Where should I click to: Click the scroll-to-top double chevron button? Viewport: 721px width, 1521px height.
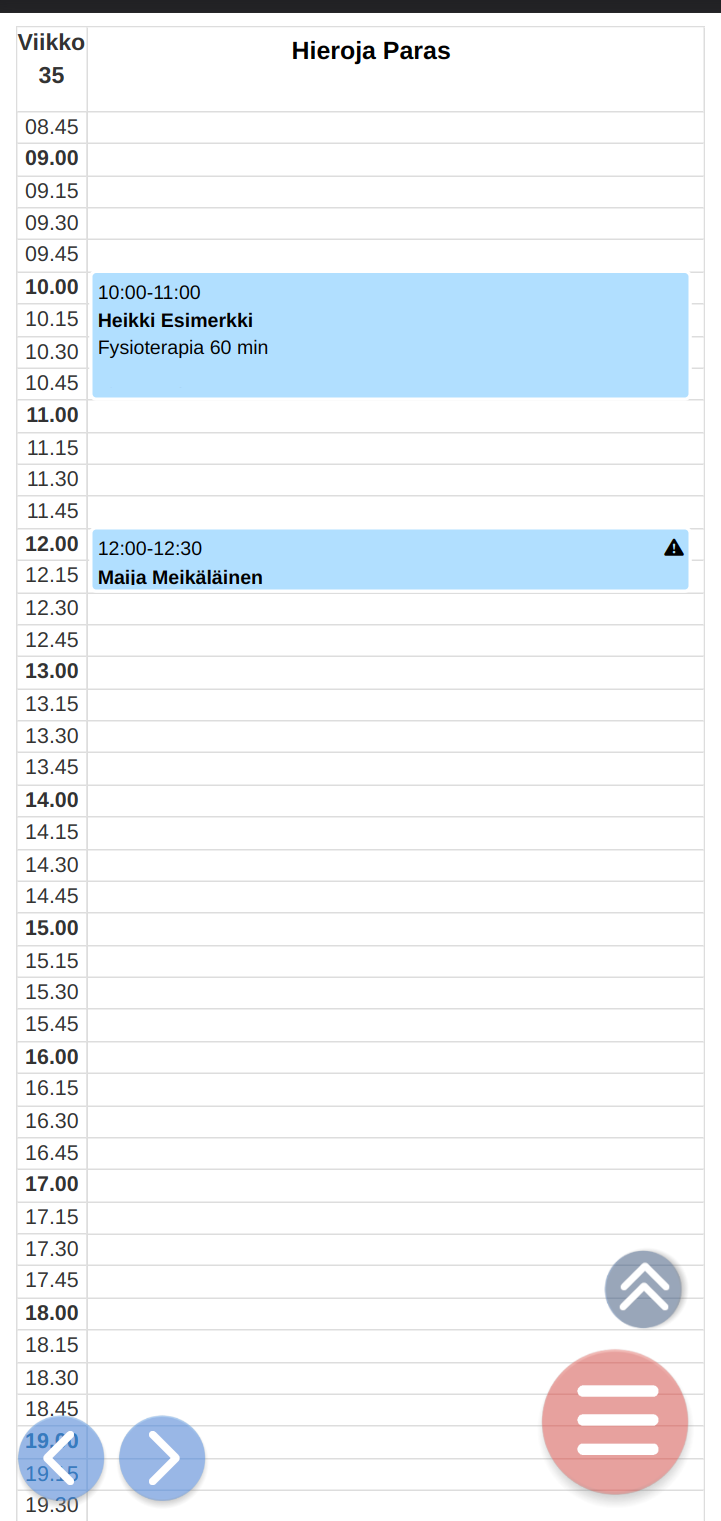pos(643,1289)
